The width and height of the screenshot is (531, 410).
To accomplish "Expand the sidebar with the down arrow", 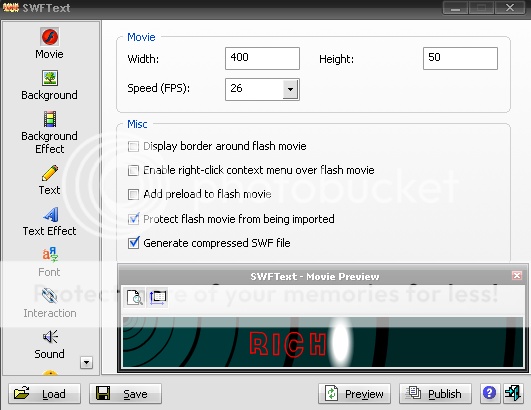I will (86, 363).
